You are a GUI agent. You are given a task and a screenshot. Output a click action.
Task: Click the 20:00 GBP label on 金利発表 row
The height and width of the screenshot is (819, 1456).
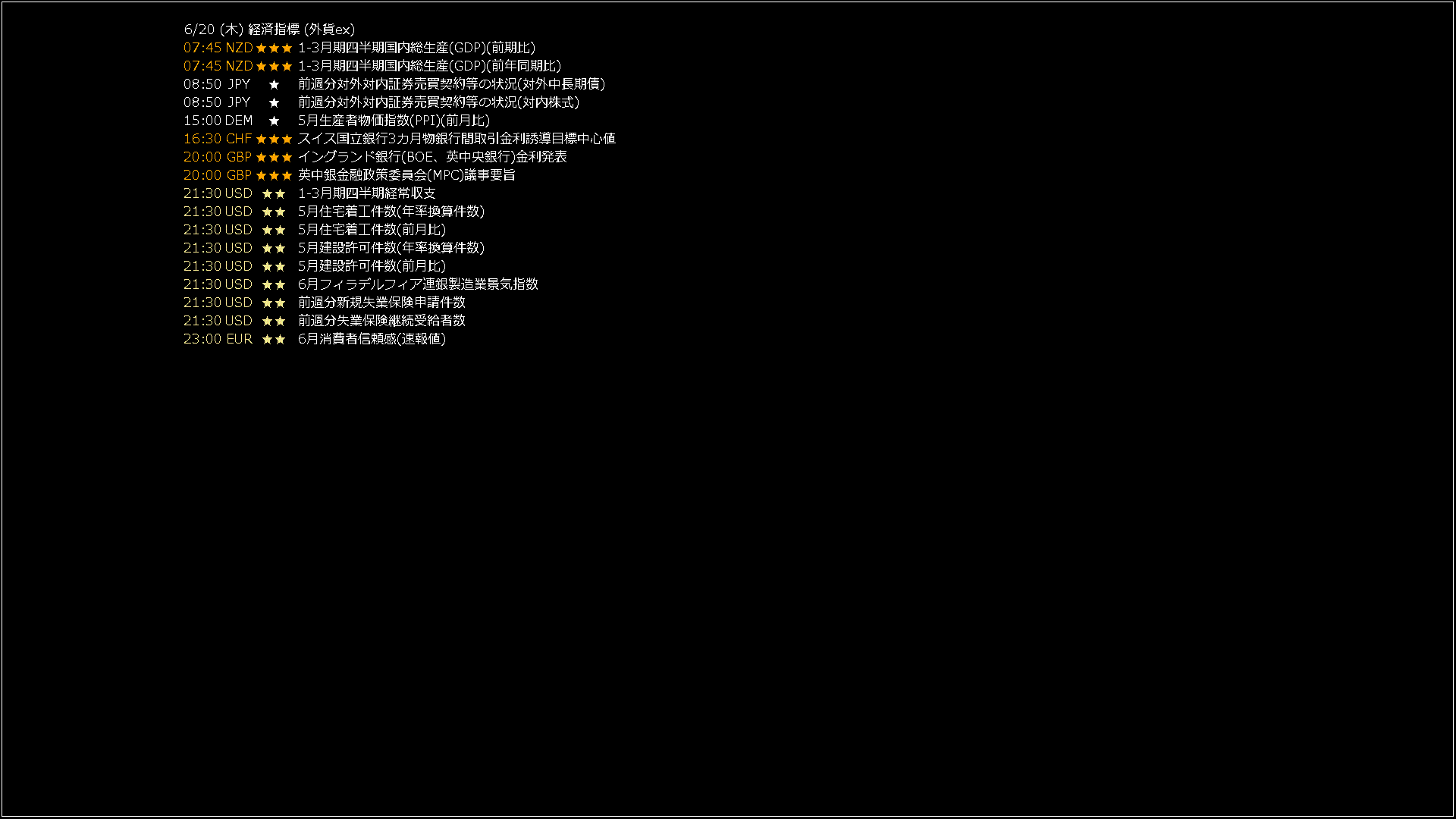tap(218, 157)
